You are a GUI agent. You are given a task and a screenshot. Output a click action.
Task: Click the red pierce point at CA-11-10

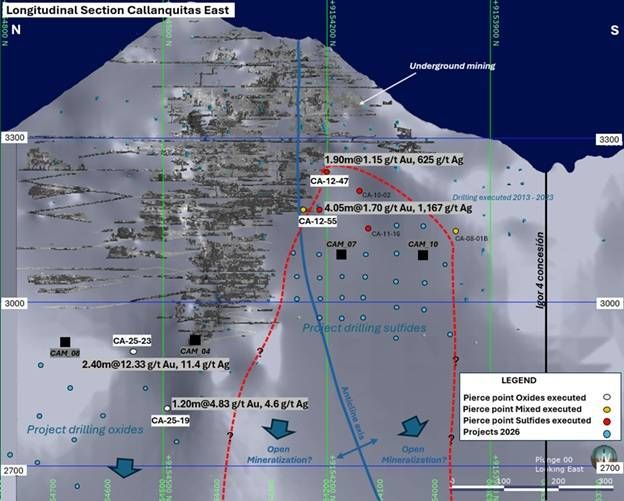tap(369, 225)
